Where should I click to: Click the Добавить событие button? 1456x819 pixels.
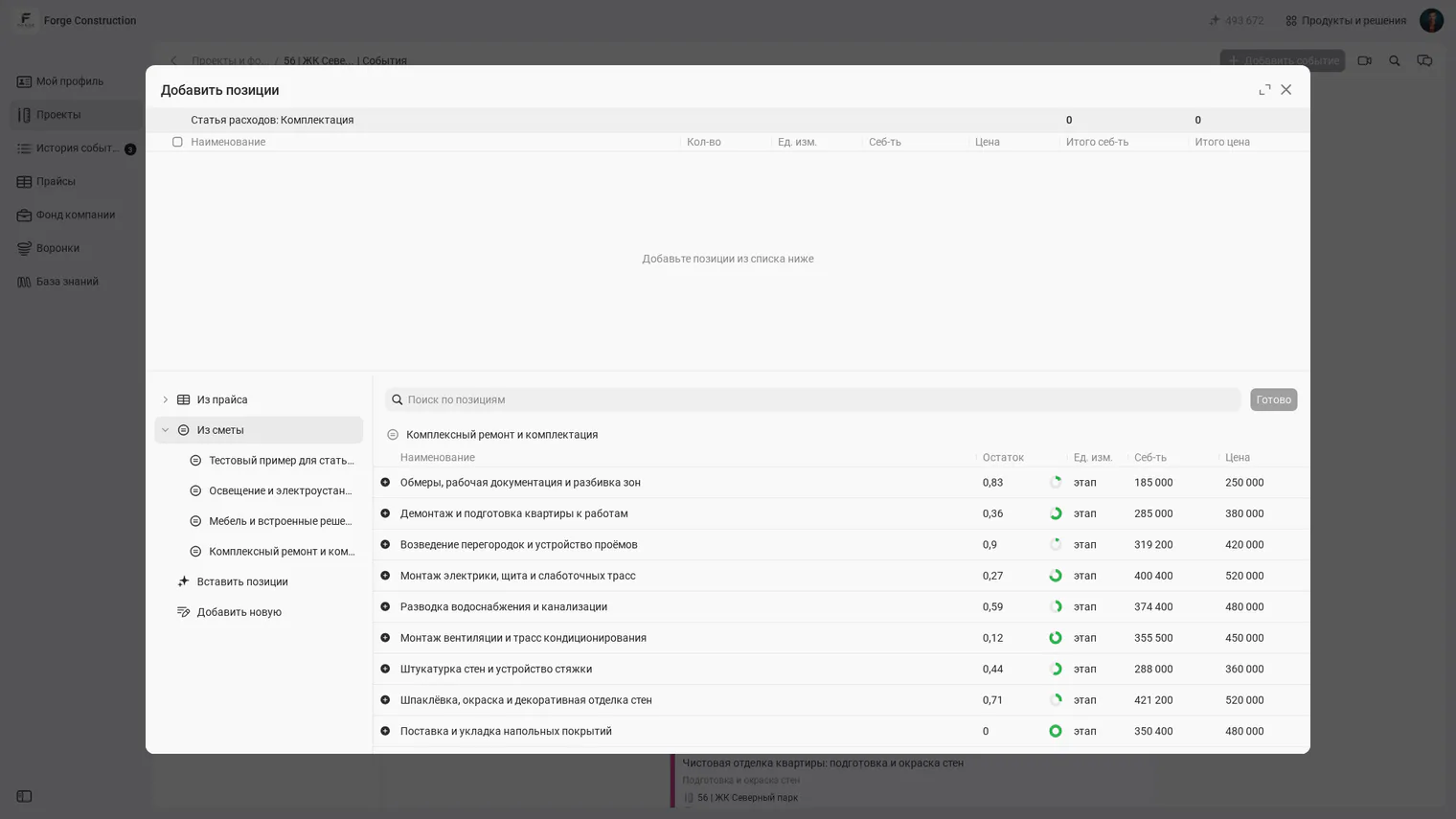[x=1282, y=60]
